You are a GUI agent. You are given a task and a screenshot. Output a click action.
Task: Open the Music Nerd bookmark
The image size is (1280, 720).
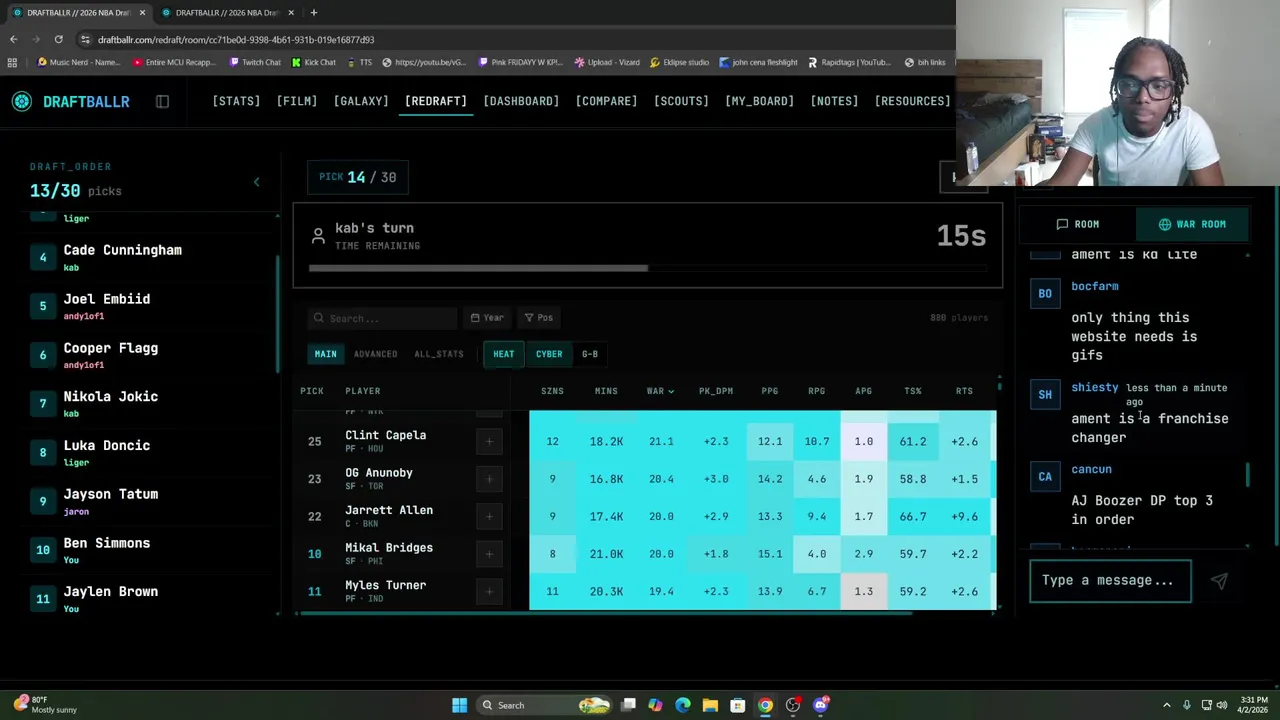tap(78, 62)
